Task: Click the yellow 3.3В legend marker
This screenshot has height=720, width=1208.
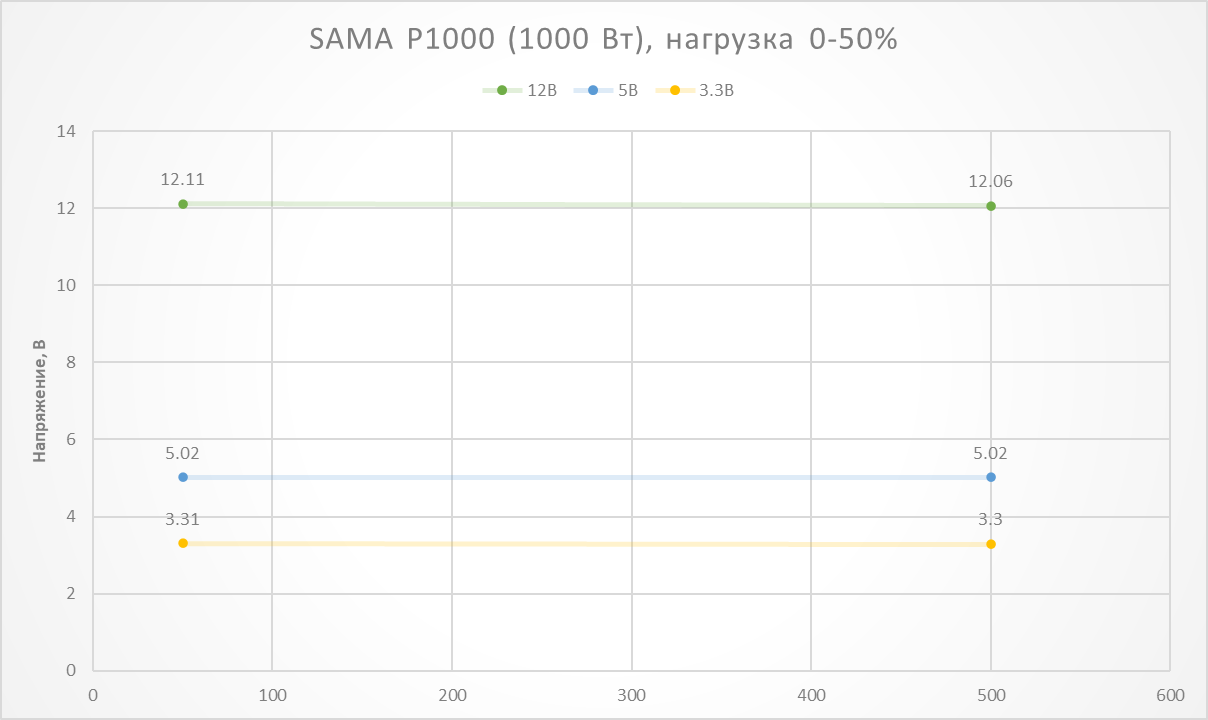Action: coord(674,90)
